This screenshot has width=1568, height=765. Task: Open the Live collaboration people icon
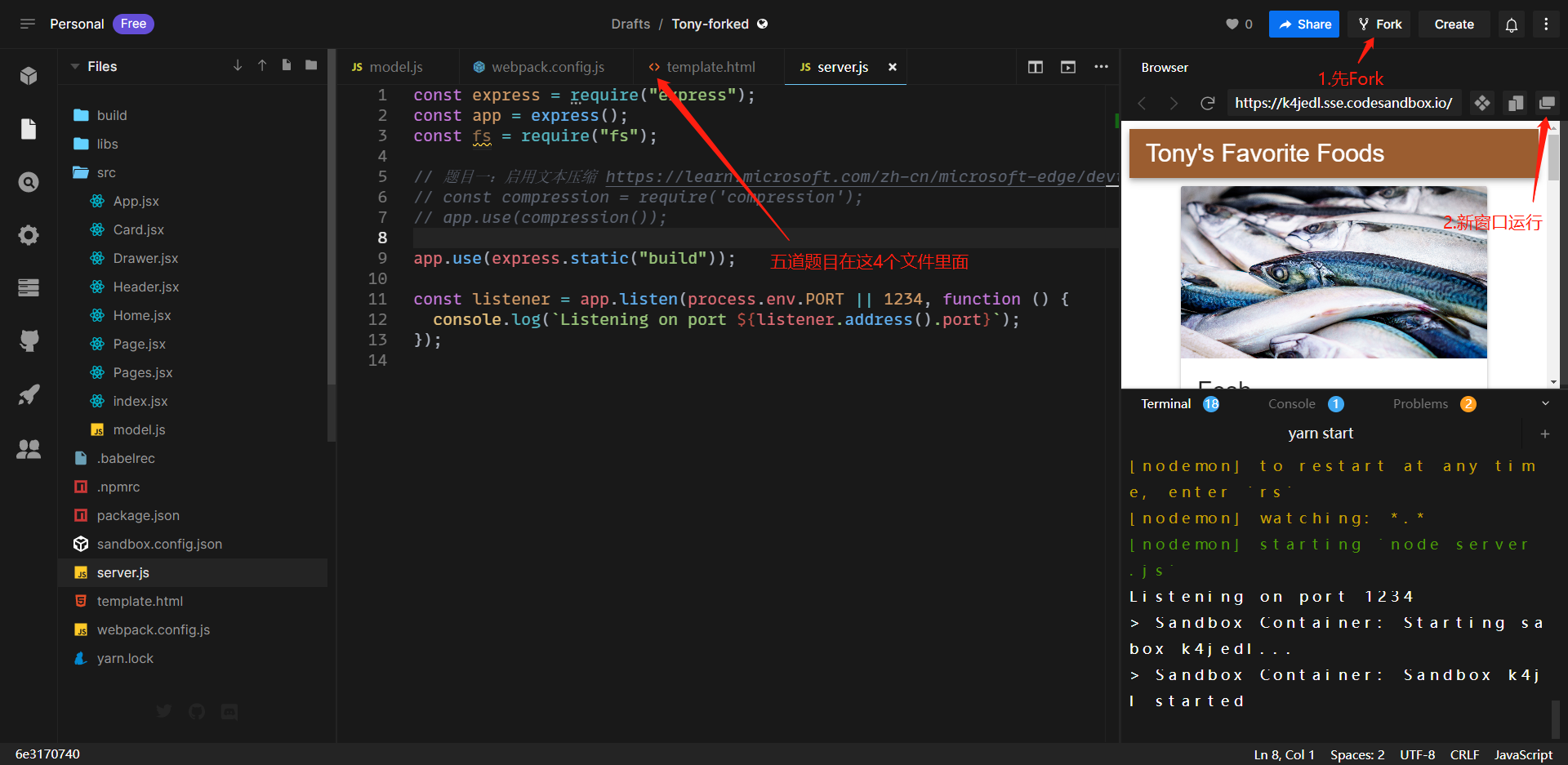(29, 448)
